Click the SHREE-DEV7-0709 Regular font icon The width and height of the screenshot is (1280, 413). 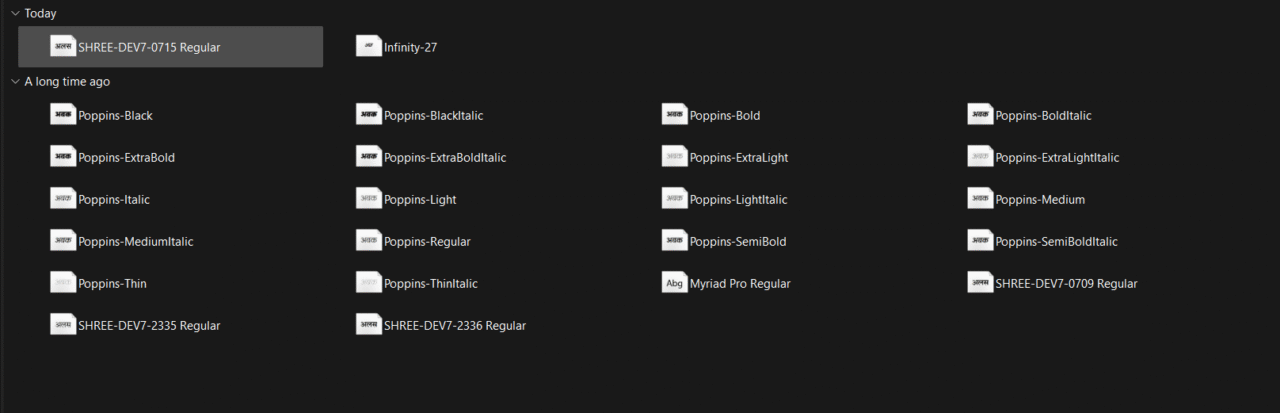tap(981, 283)
